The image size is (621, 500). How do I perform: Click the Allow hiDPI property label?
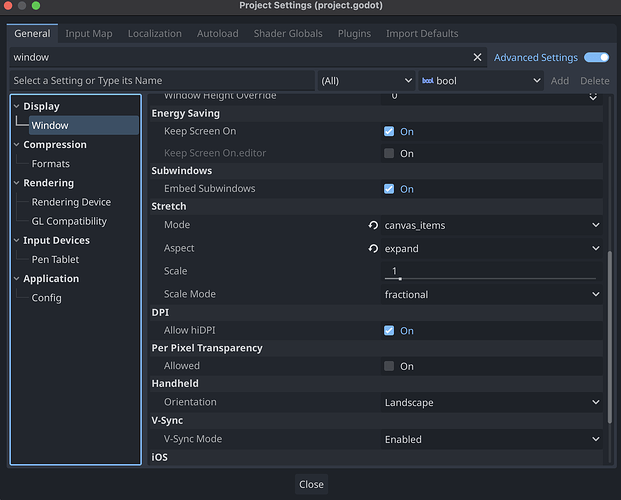coord(190,330)
